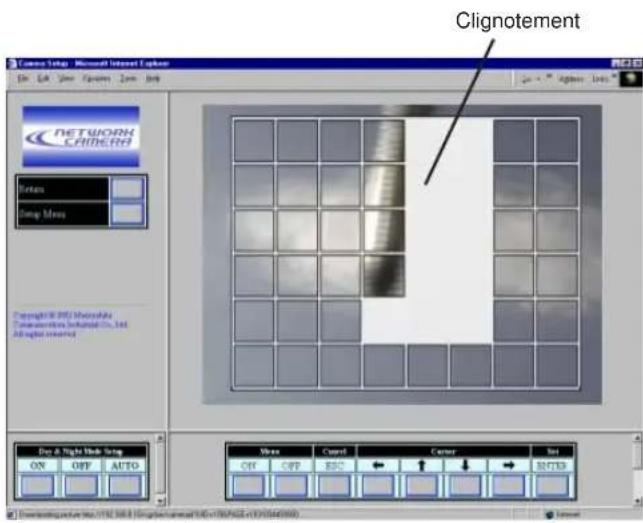This screenshot has width=643, height=523.
Task: Click the Menu OFF button
Action: click(x=290, y=485)
